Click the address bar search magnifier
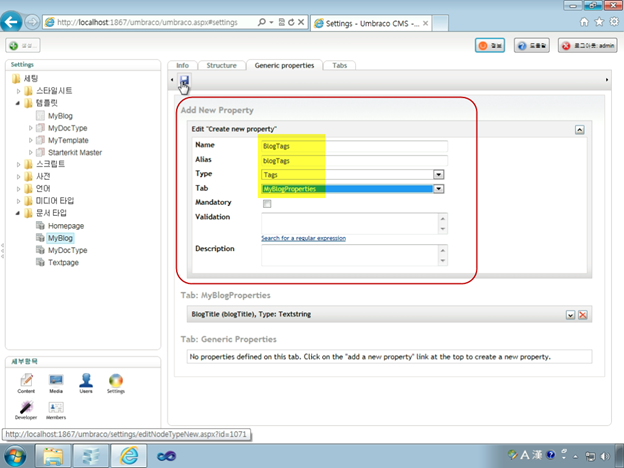624x468 pixels. [261, 22]
